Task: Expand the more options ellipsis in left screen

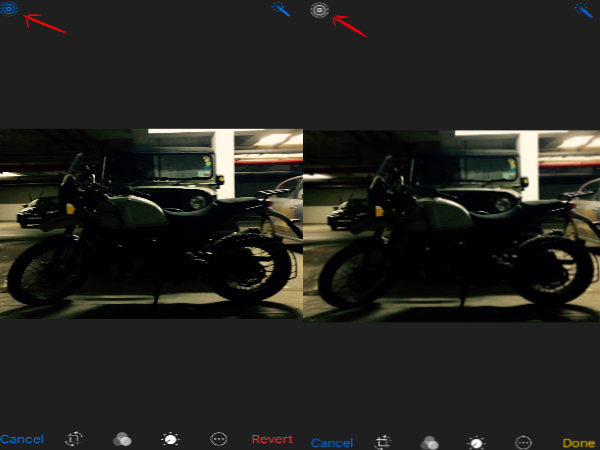Action: pyautogui.click(x=219, y=439)
